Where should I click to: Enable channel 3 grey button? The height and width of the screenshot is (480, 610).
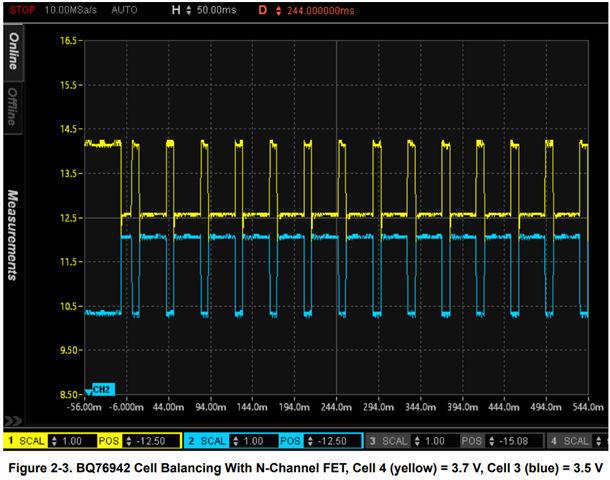pyautogui.click(x=373, y=441)
